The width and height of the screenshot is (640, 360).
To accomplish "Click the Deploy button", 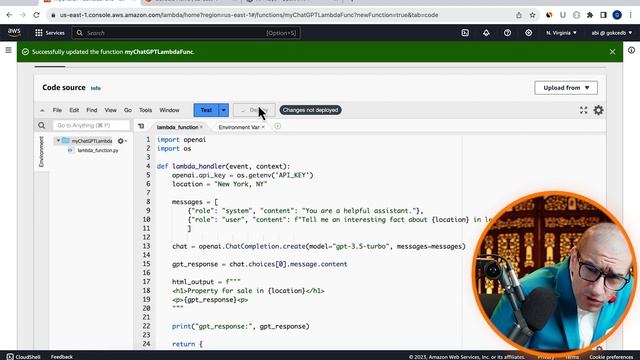I will (254, 110).
